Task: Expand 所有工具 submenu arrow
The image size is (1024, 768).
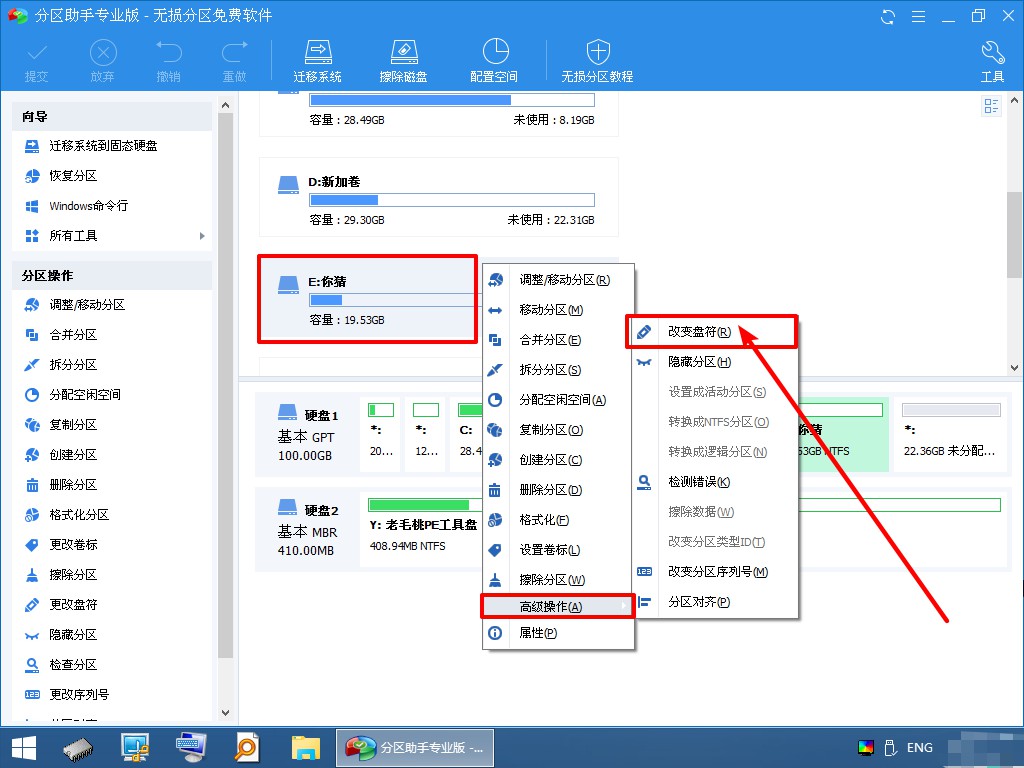Action: click(x=202, y=236)
